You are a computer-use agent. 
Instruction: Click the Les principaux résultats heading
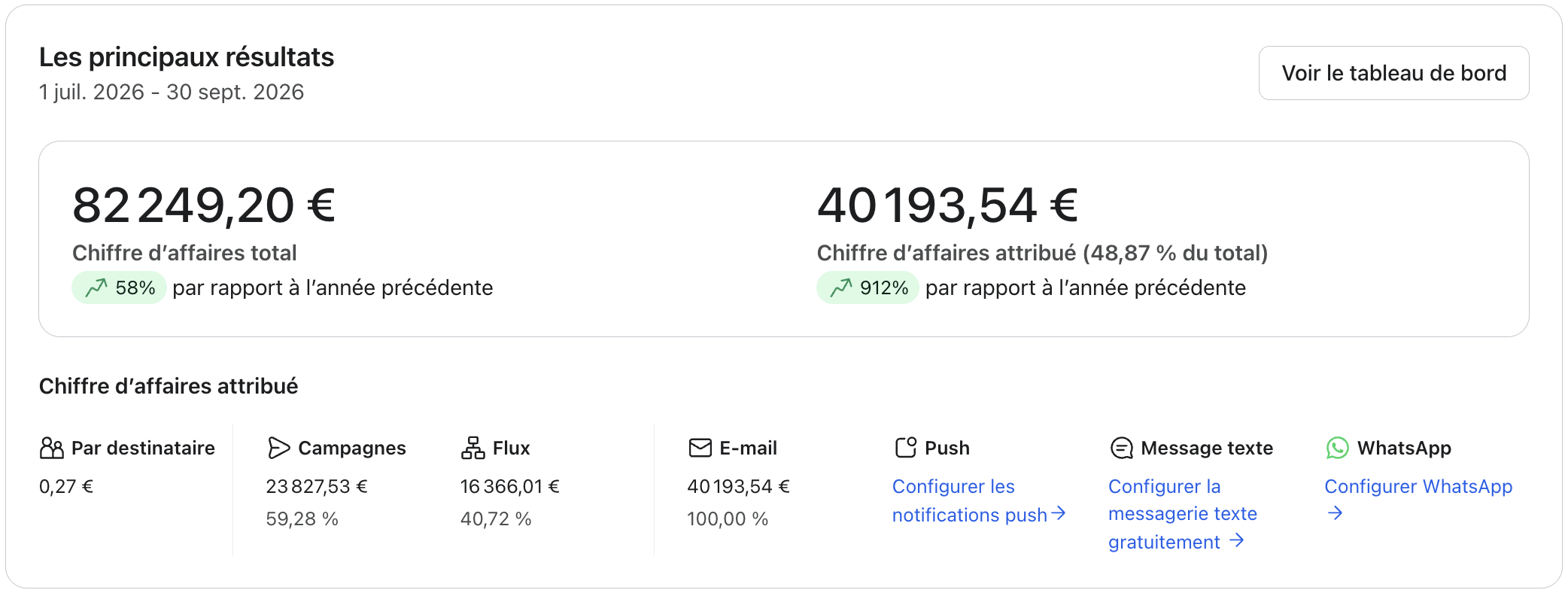click(187, 57)
